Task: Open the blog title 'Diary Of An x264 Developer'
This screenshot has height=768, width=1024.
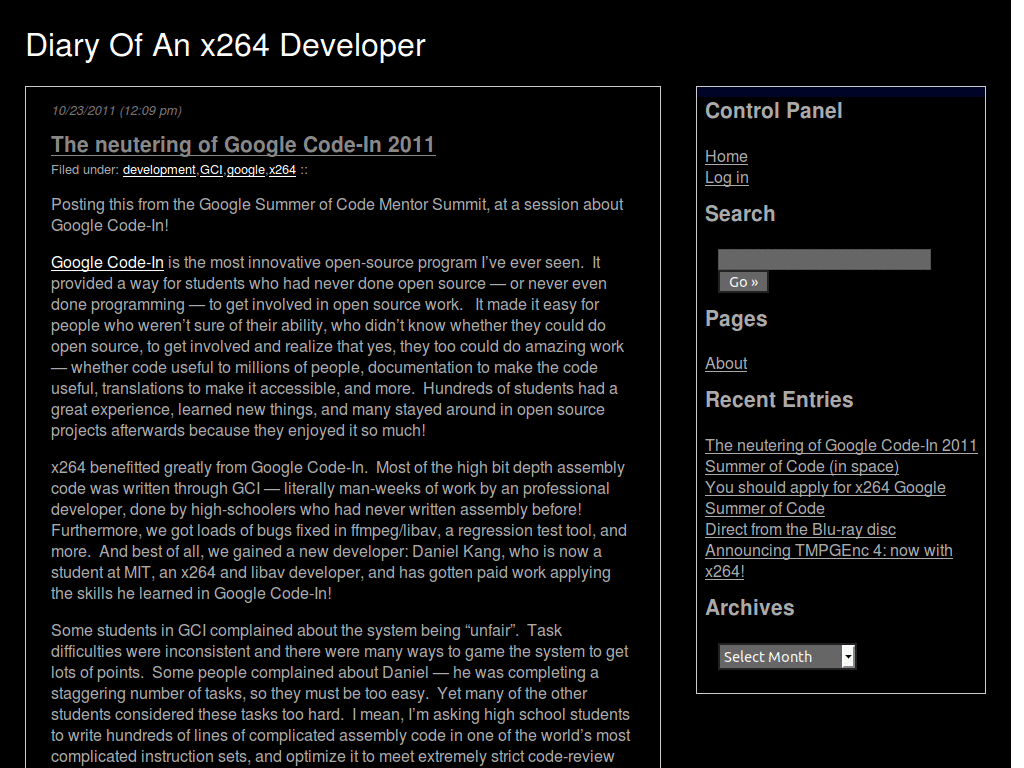Action: [x=225, y=46]
